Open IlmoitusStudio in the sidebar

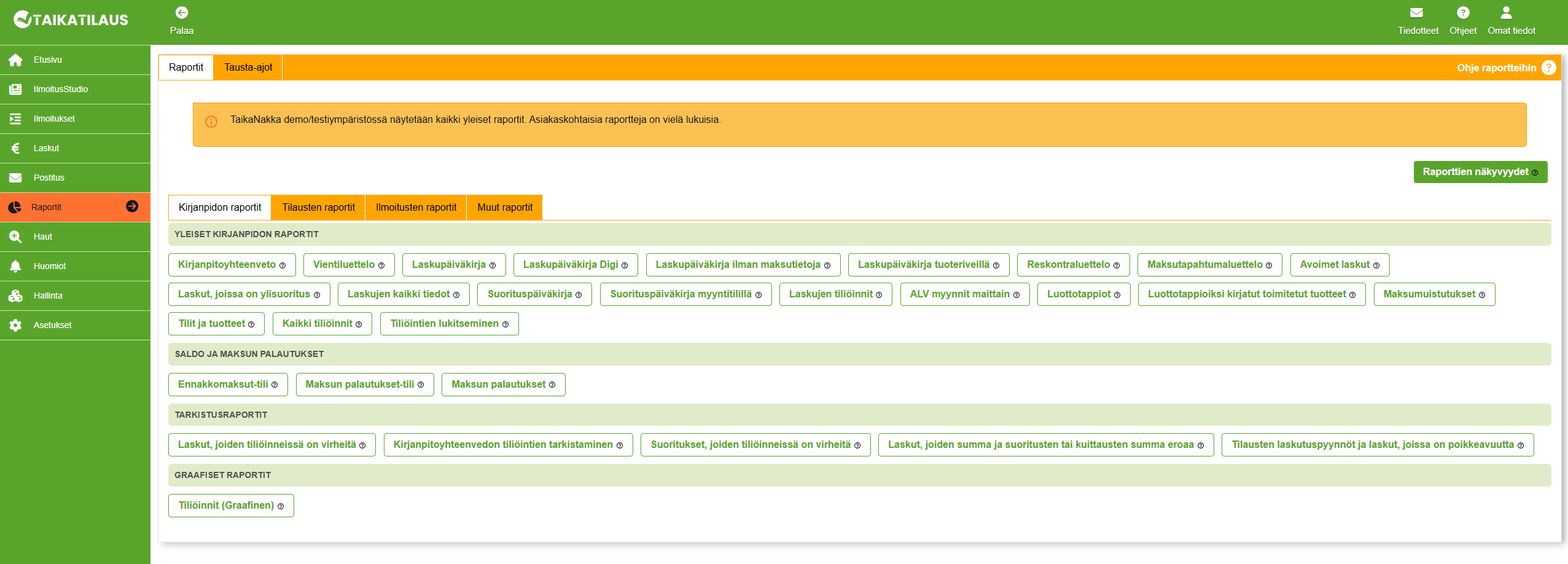pos(60,90)
